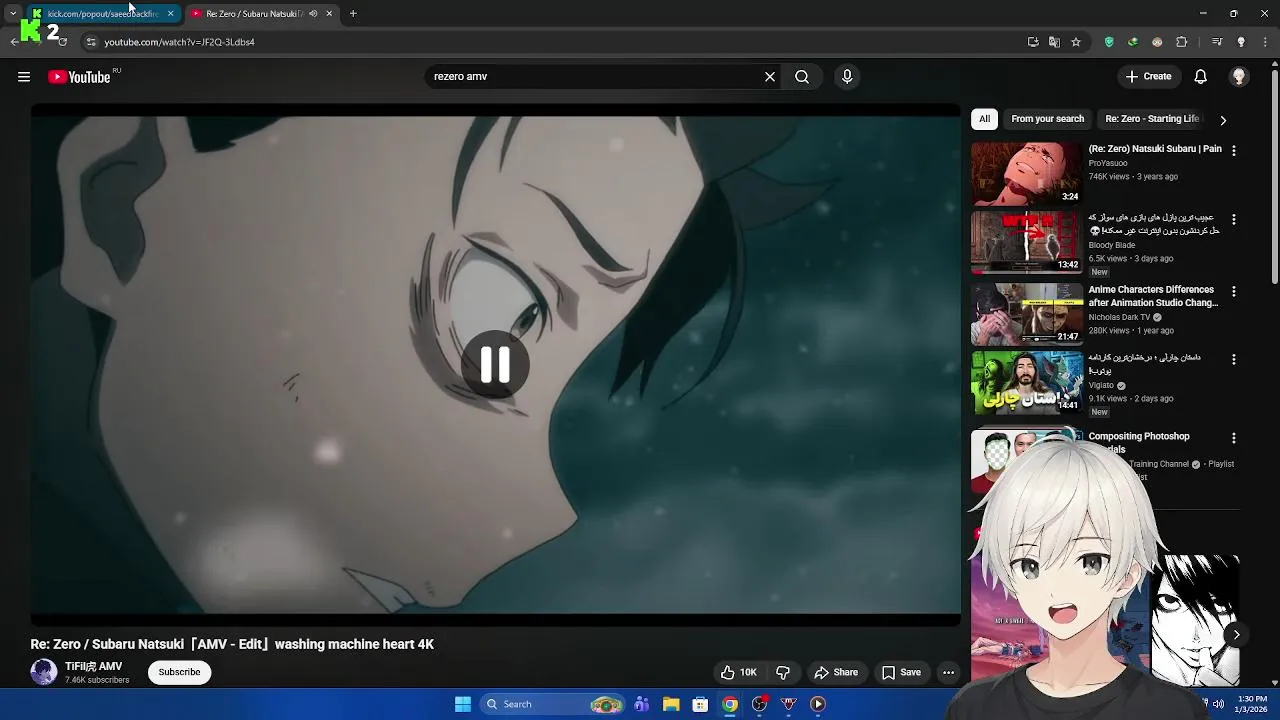The width and height of the screenshot is (1280, 720).
Task: Open OBS Studio from the taskbar
Action: [x=759, y=704]
